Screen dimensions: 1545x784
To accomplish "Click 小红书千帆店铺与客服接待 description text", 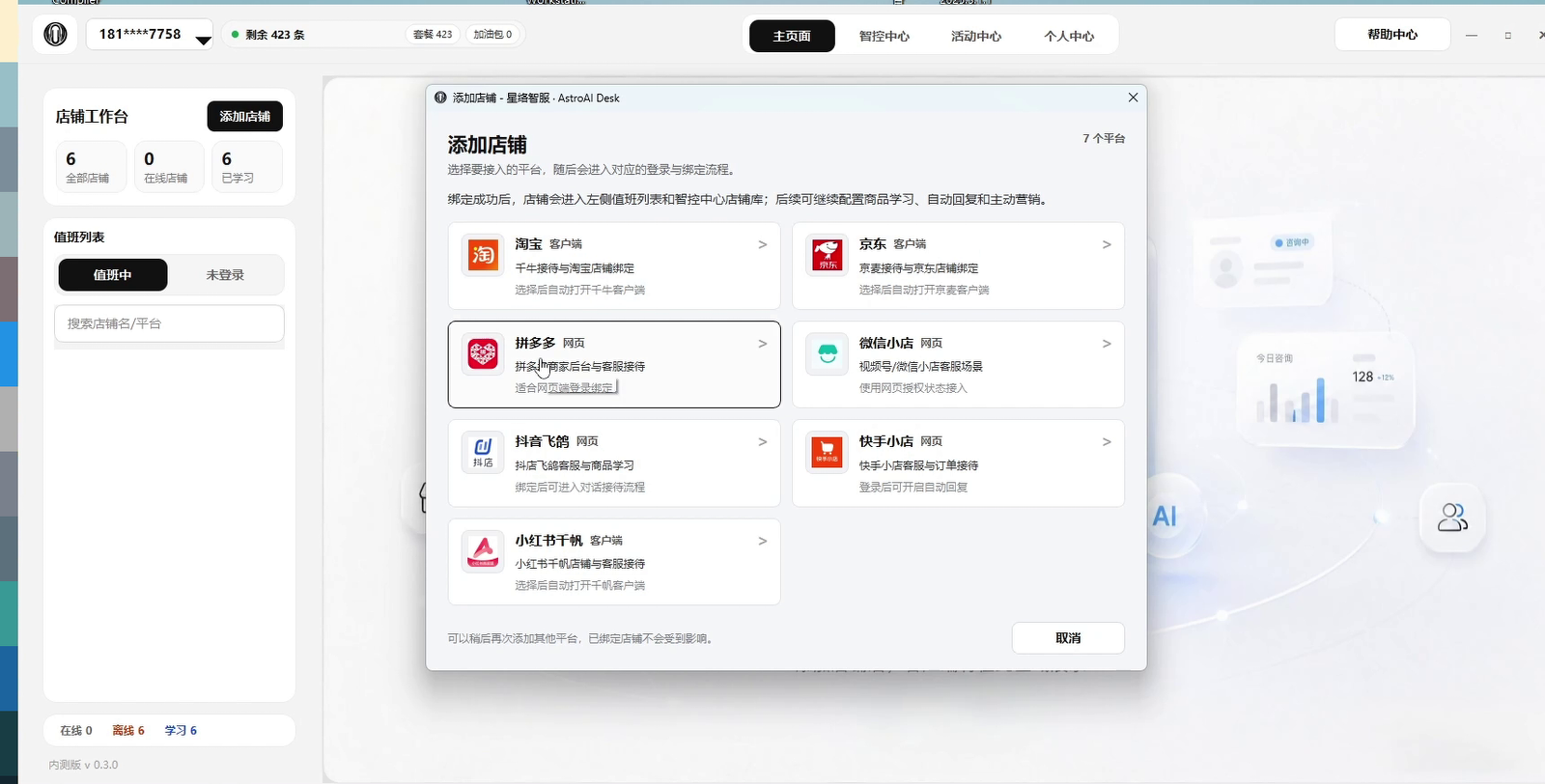I will 580,564.
